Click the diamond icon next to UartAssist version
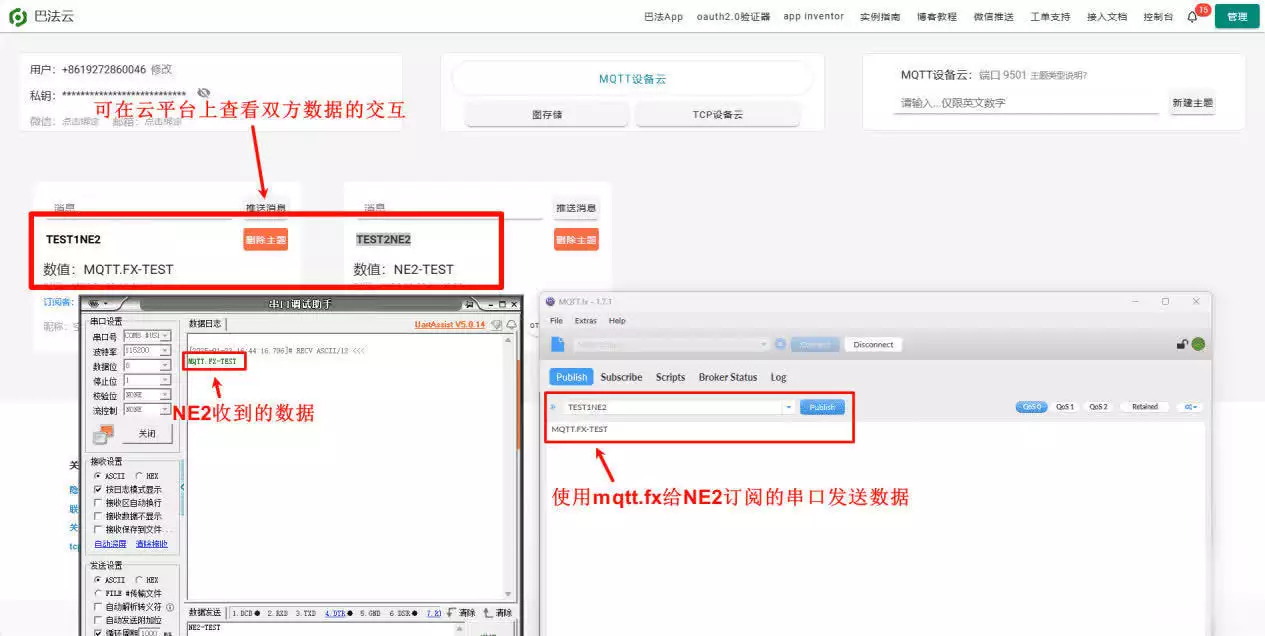The image size is (1265, 636). tap(496, 325)
